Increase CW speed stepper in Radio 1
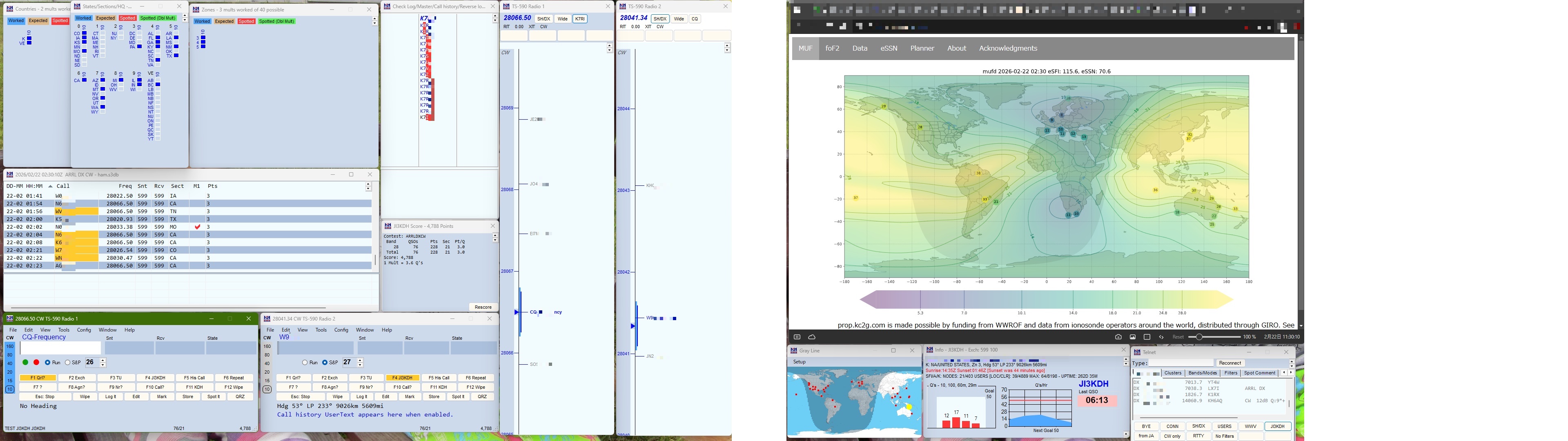The height and width of the screenshot is (441, 1568). pos(103,360)
